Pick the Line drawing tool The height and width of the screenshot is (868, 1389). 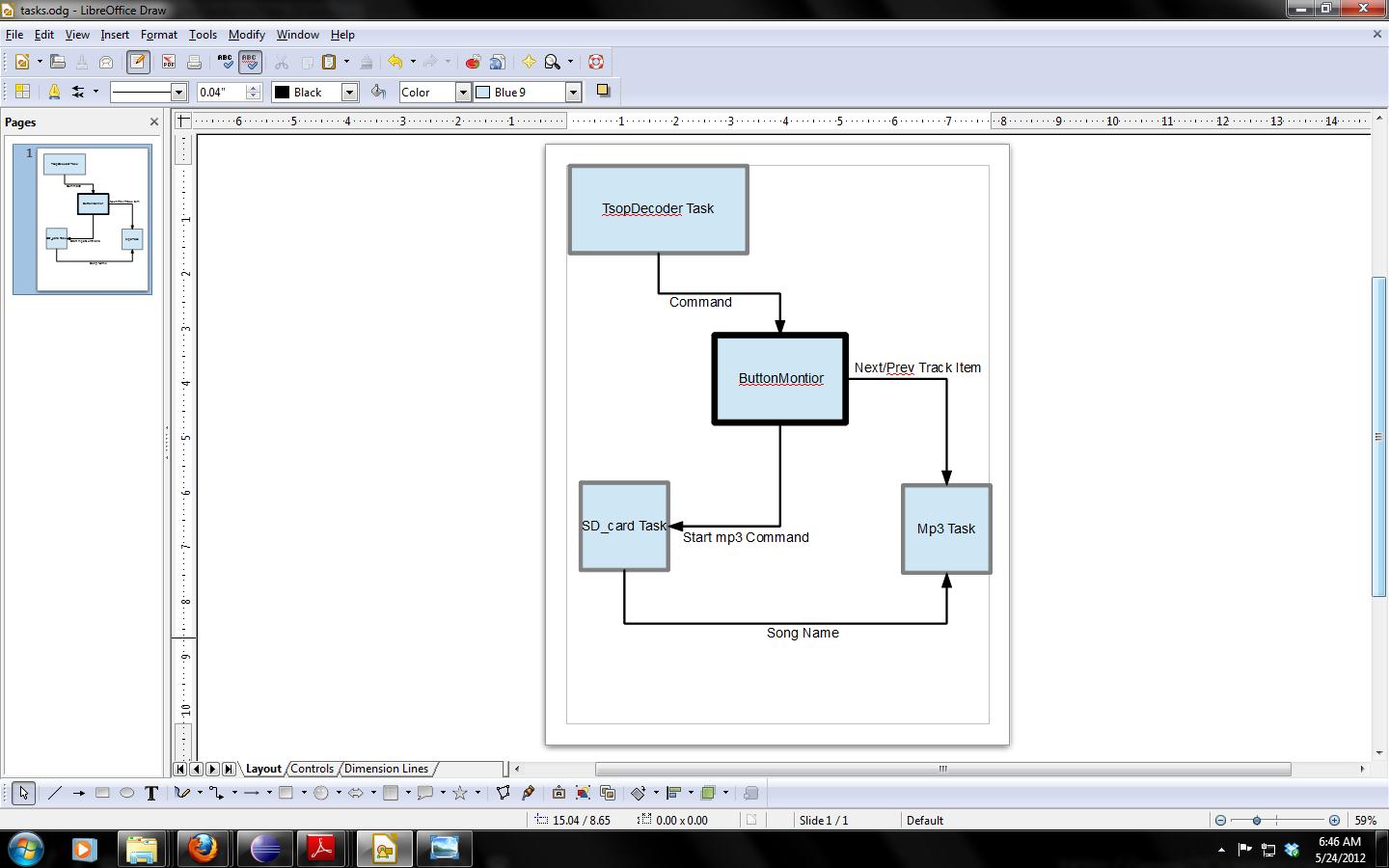54,793
